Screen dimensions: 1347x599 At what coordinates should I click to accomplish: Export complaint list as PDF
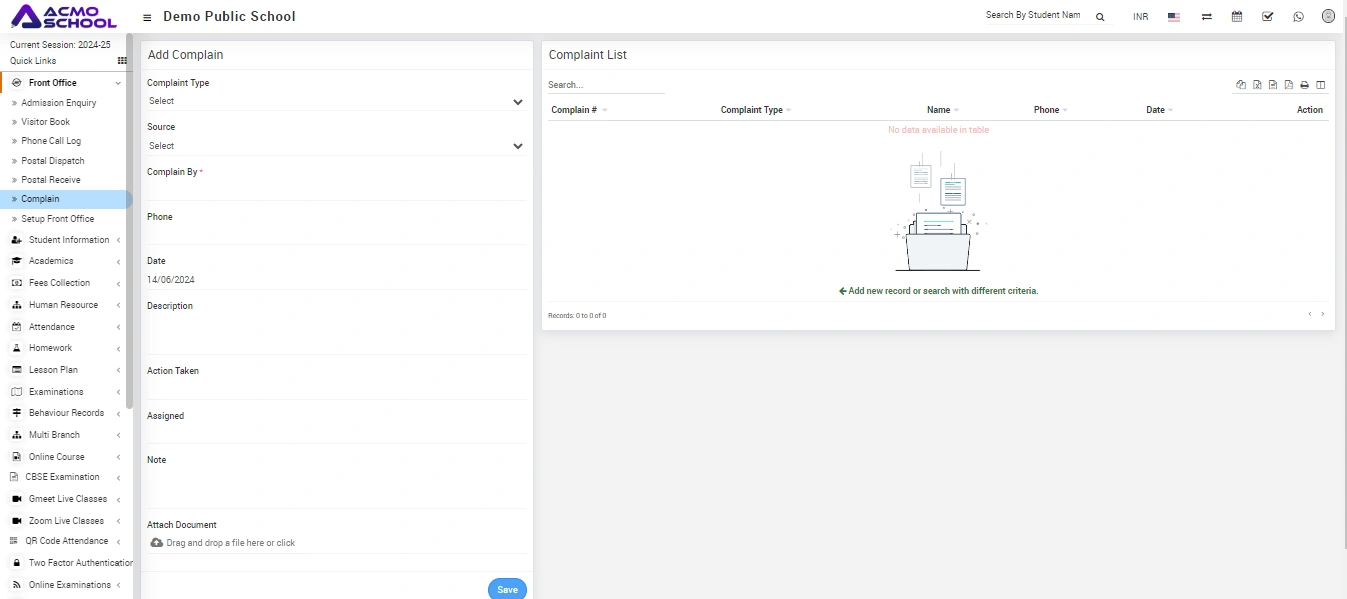[1289, 85]
